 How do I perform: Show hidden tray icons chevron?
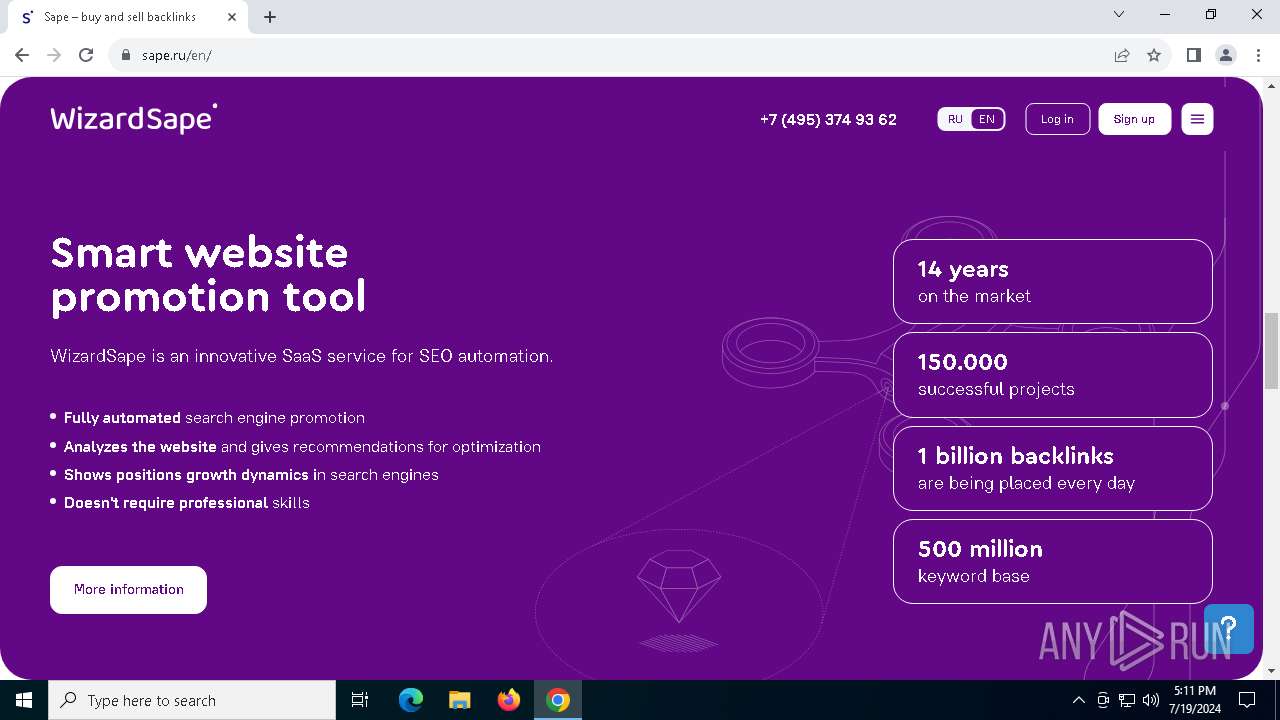tap(1079, 700)
